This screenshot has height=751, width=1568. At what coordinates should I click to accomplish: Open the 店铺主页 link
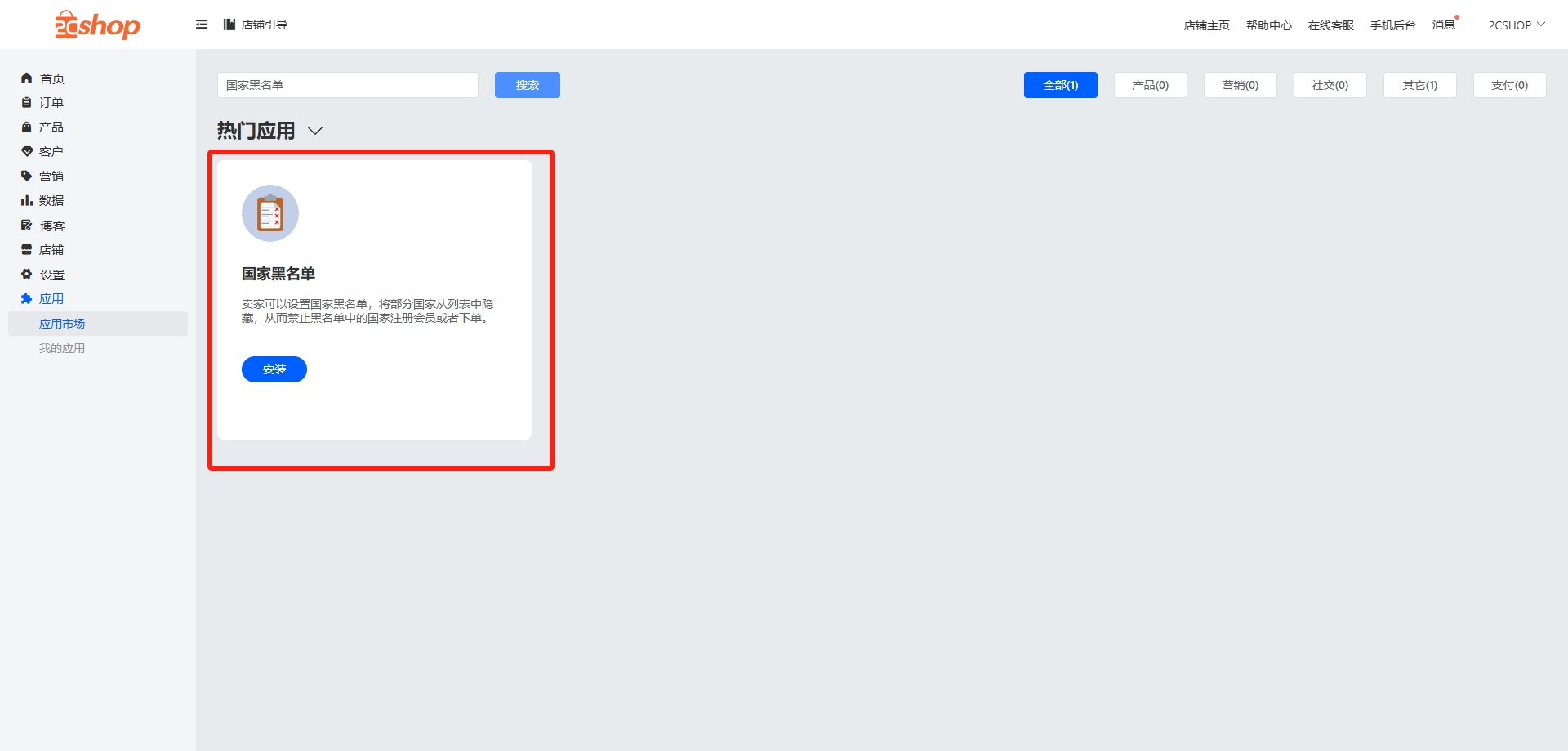(1207, 25)
